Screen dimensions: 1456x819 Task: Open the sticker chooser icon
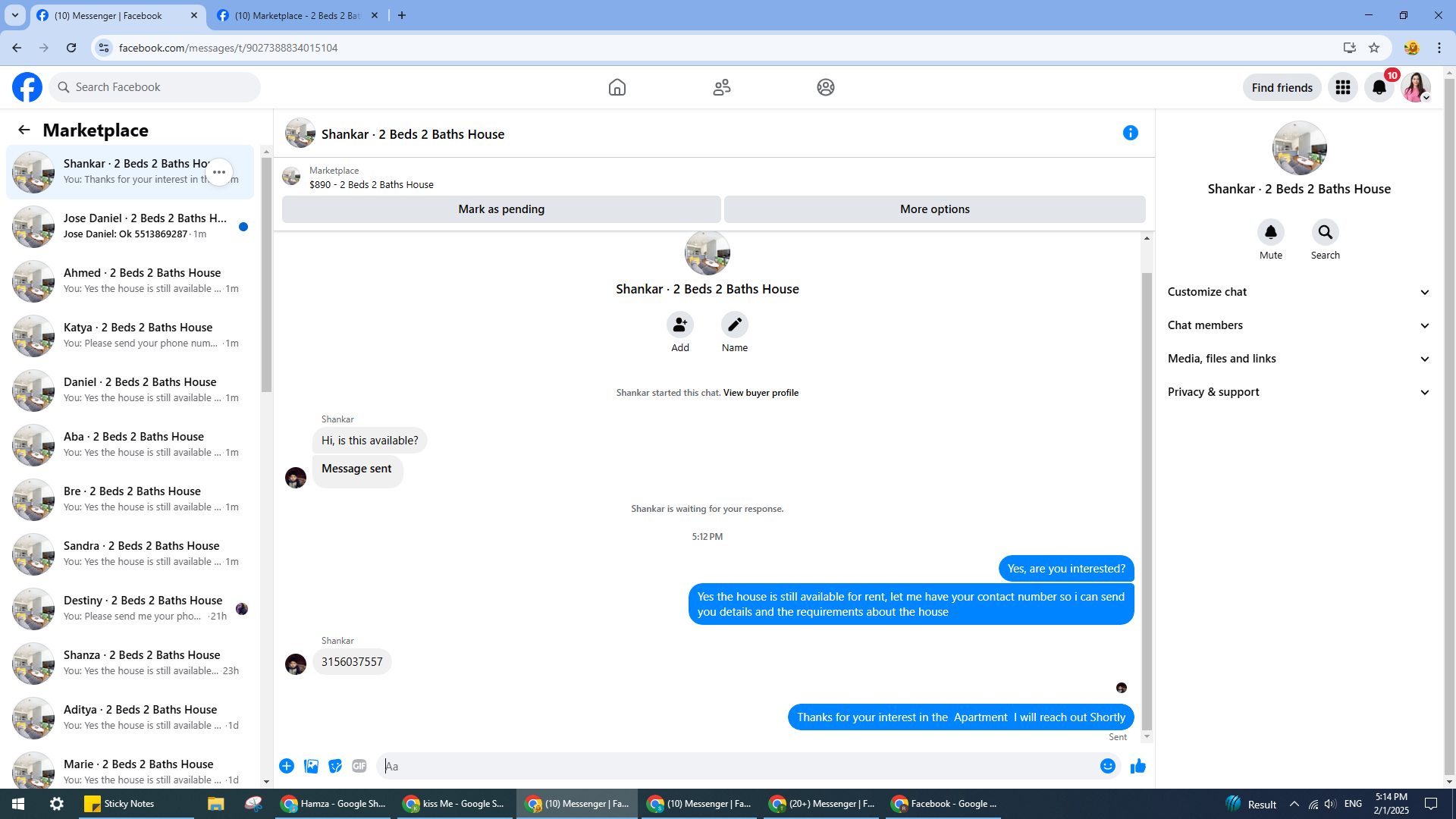tap(335, 766)
